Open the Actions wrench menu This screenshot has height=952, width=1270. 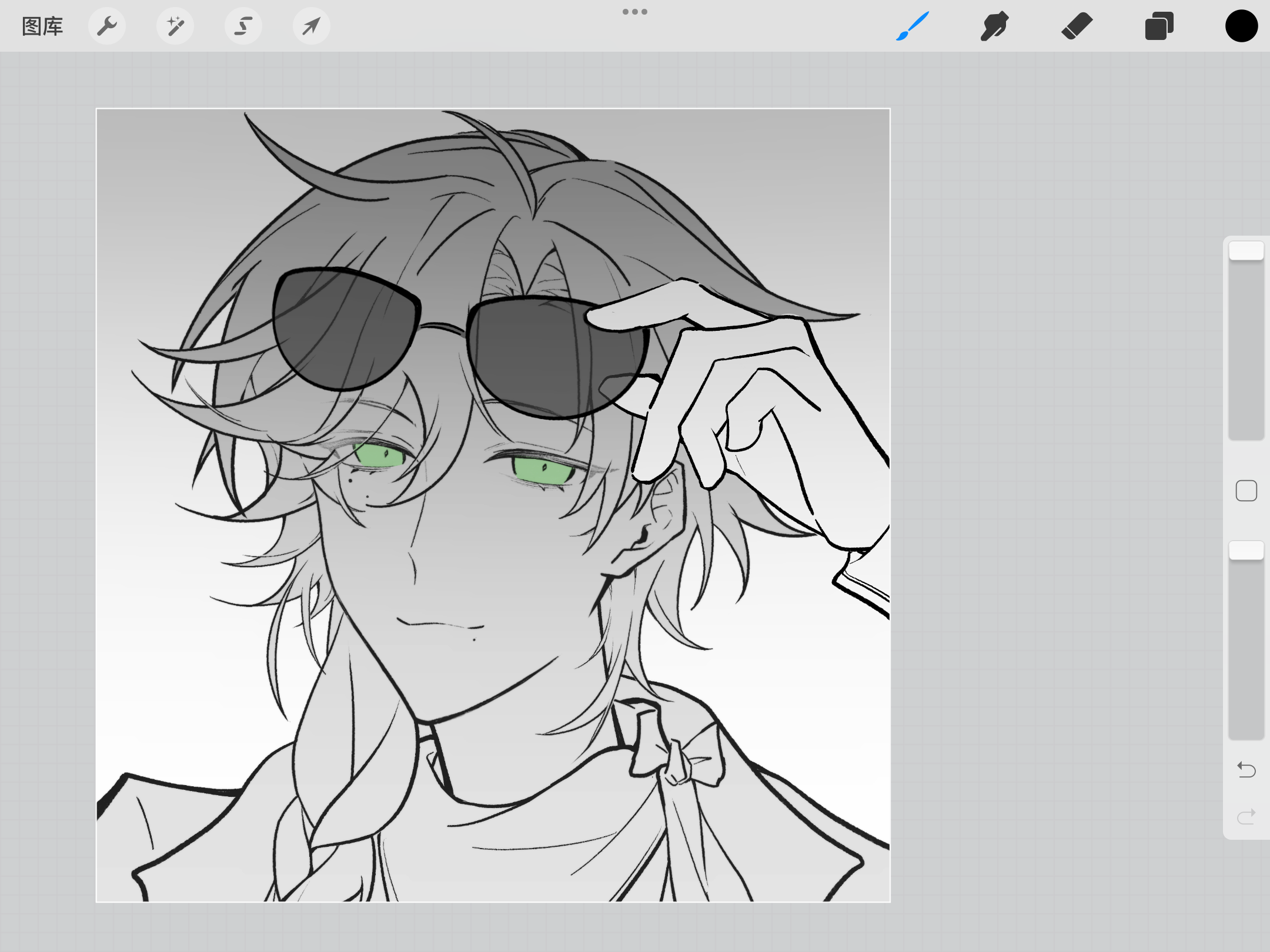pos(107,26)
